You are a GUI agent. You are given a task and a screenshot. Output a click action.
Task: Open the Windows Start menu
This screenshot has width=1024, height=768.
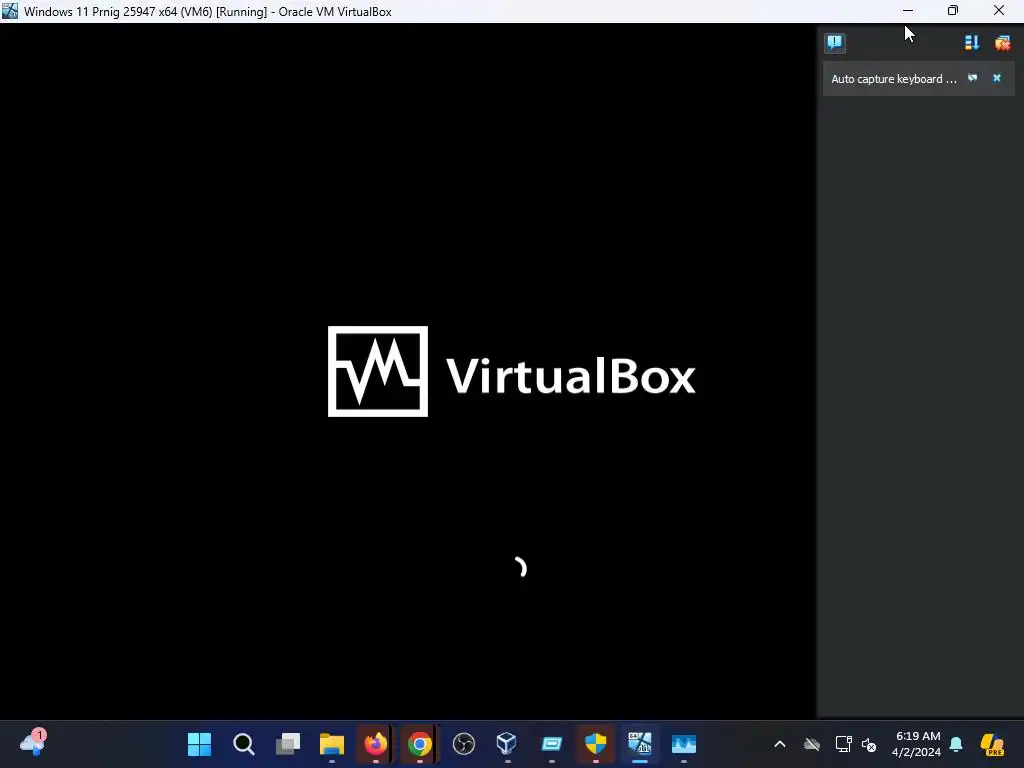point(199,744)
